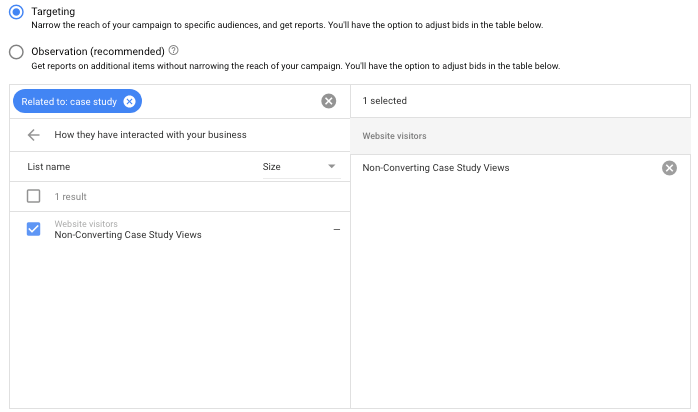This screenshot has height=412, width=698.
Task: Sort by the List name column header
Action: 49,167
